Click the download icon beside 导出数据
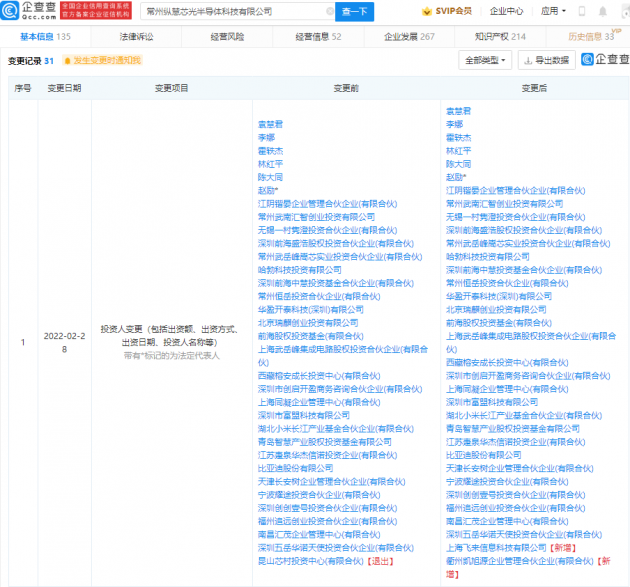 point(528,61)
